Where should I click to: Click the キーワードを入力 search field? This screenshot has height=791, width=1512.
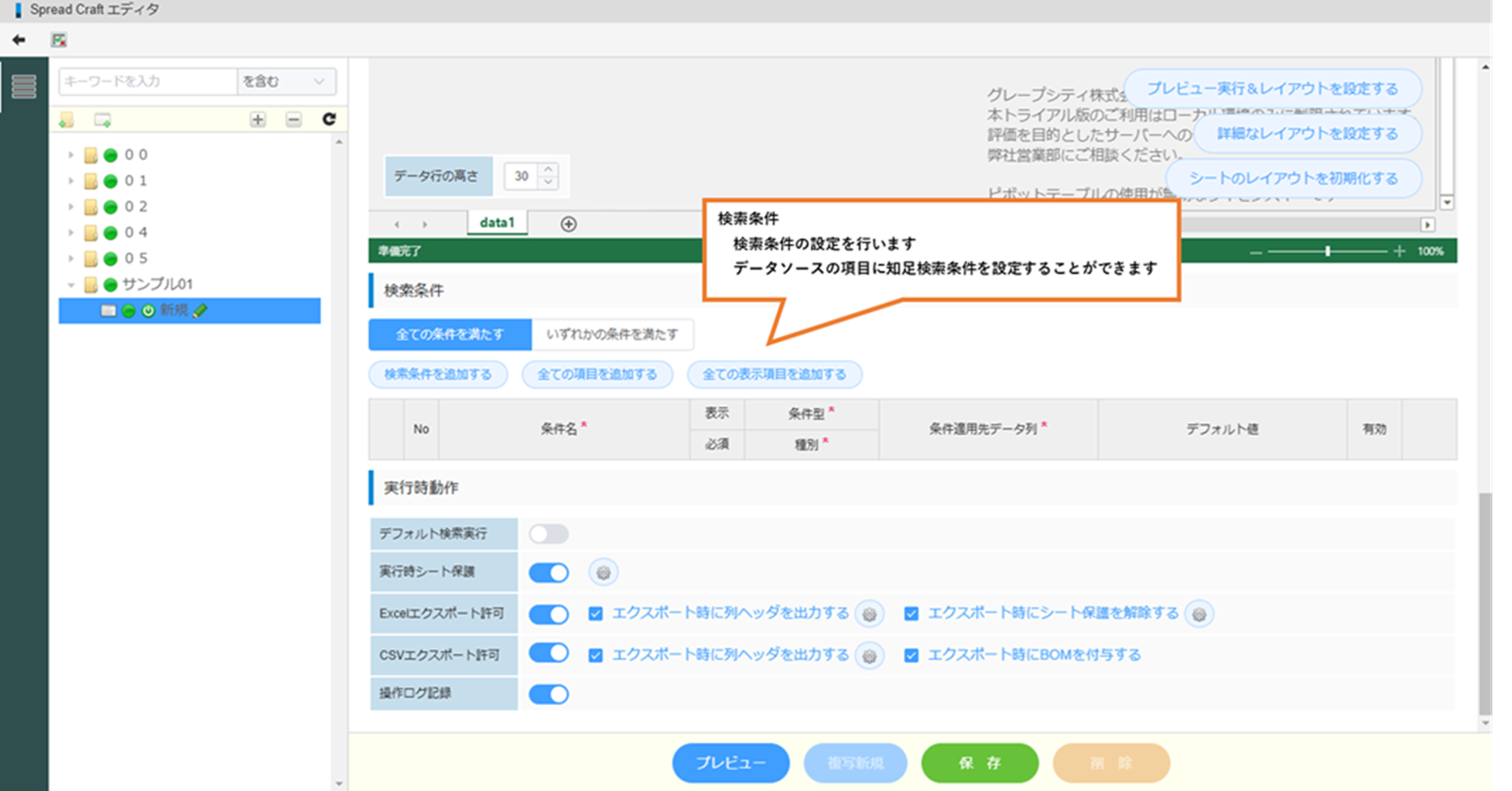(147, 81)
